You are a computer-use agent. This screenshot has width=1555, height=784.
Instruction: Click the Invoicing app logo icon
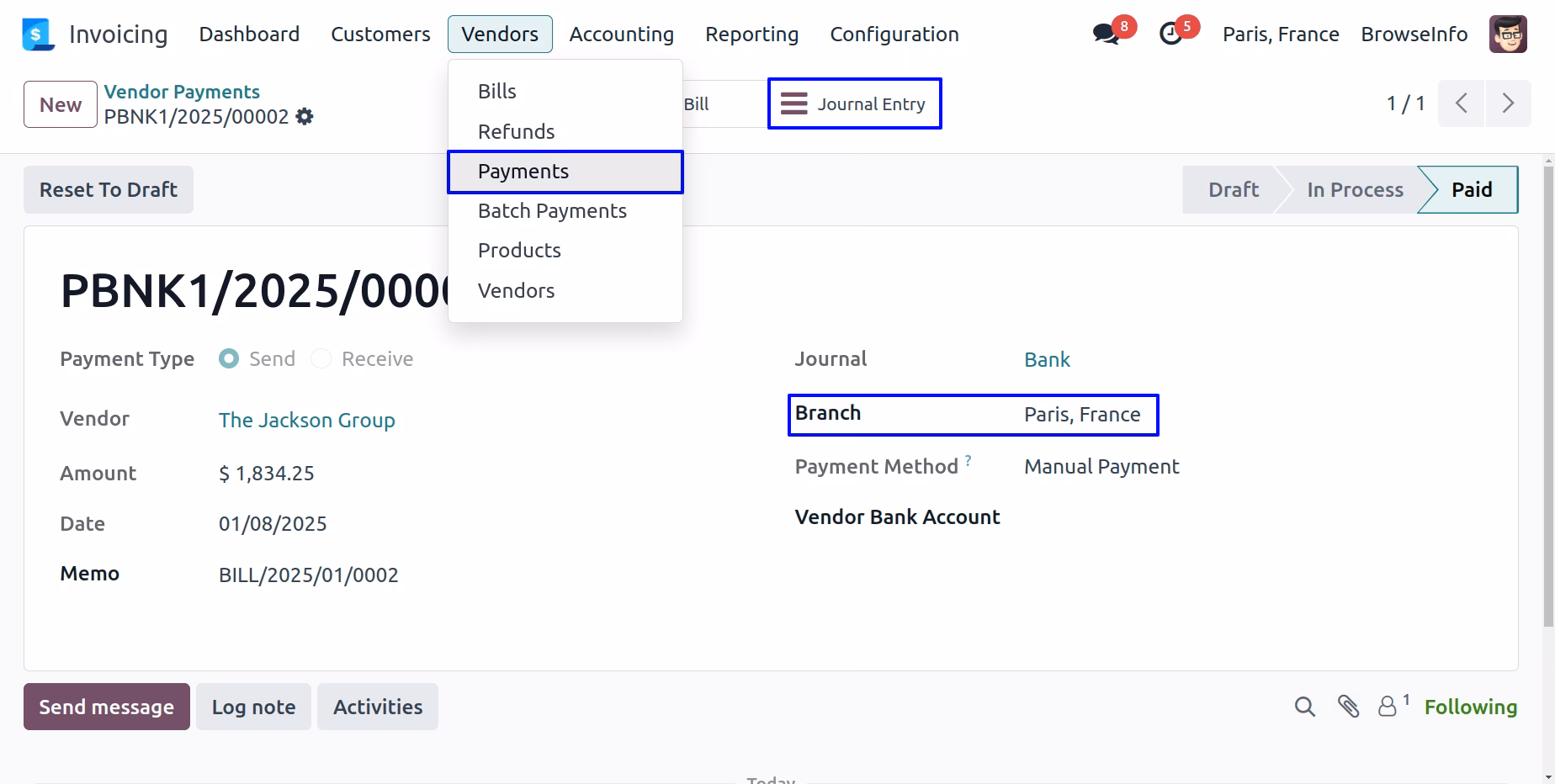pyautogui.click(x=38, y=34)
